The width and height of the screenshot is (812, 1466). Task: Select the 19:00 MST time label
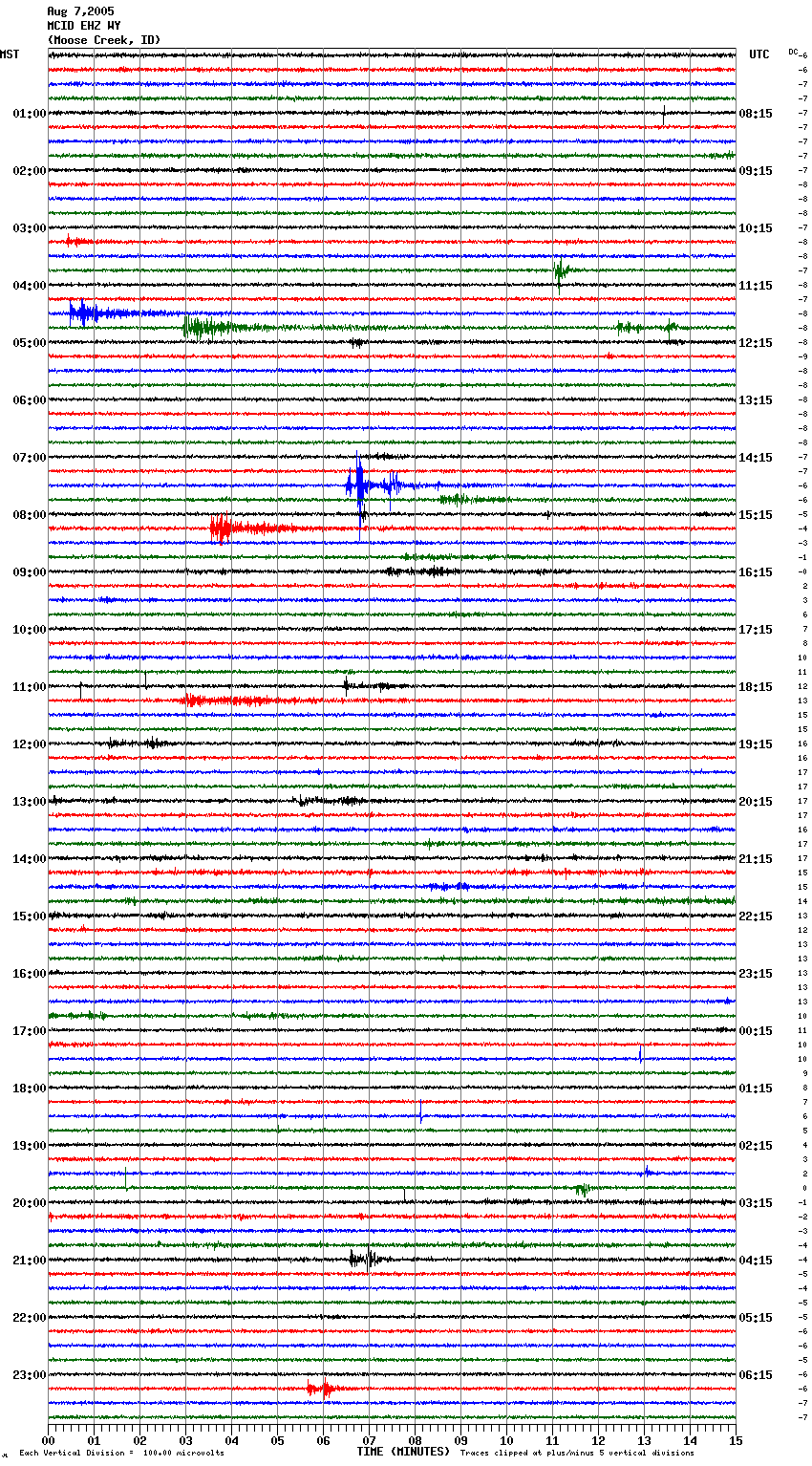pyautogui.click(x=30, y=1146)
